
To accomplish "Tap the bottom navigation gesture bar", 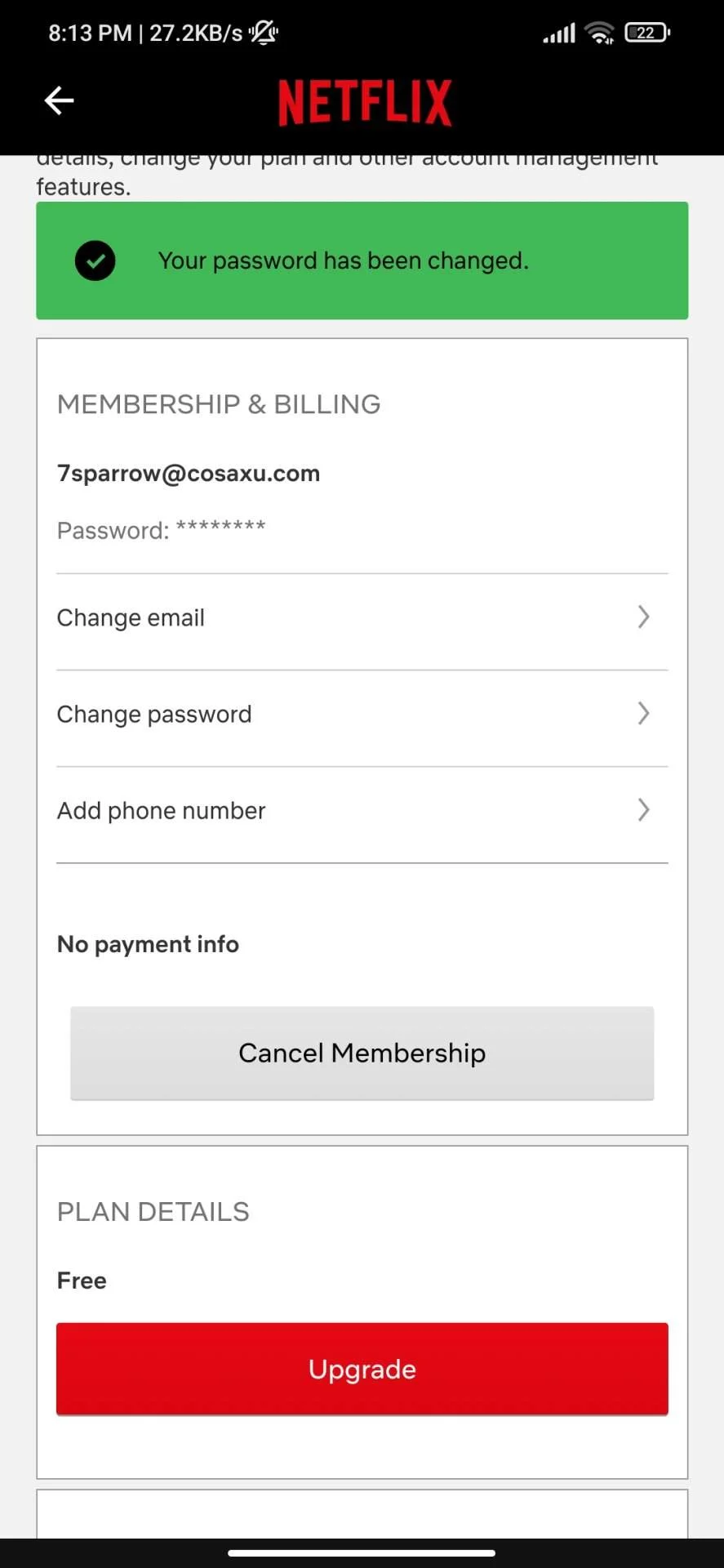I will click(x=362, y=1553).
